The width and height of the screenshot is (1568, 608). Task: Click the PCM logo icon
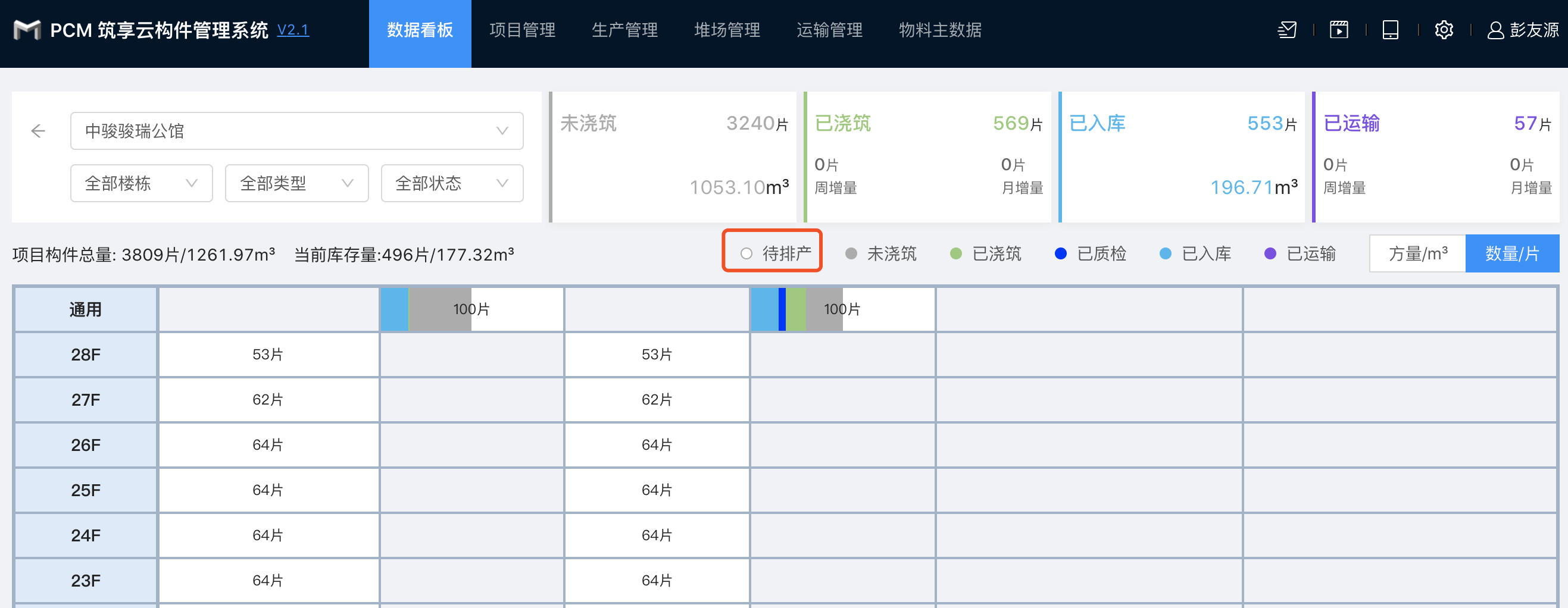pos(27,30)
